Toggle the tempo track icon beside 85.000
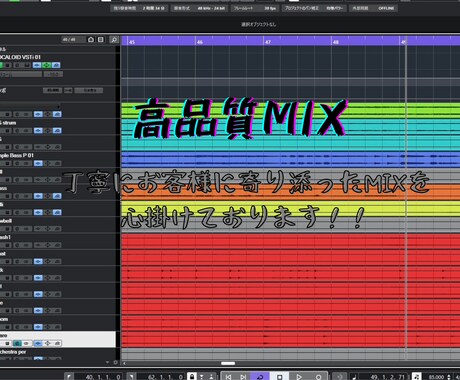Screen dimensions: 460x380 416,377
